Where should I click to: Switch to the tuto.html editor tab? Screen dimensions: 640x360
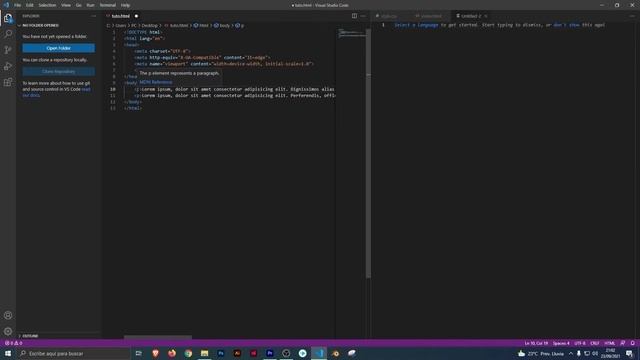[121, 16]
